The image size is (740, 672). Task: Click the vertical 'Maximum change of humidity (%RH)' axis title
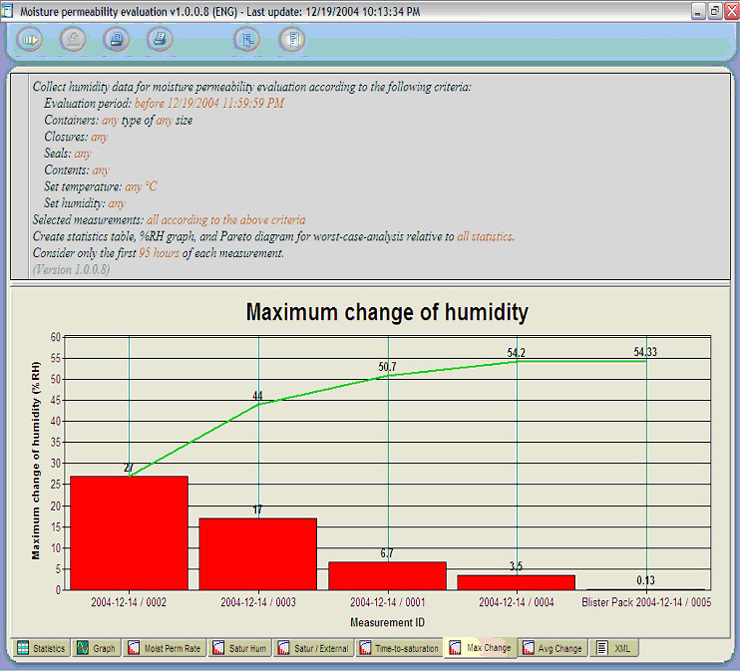click(36, 461)
